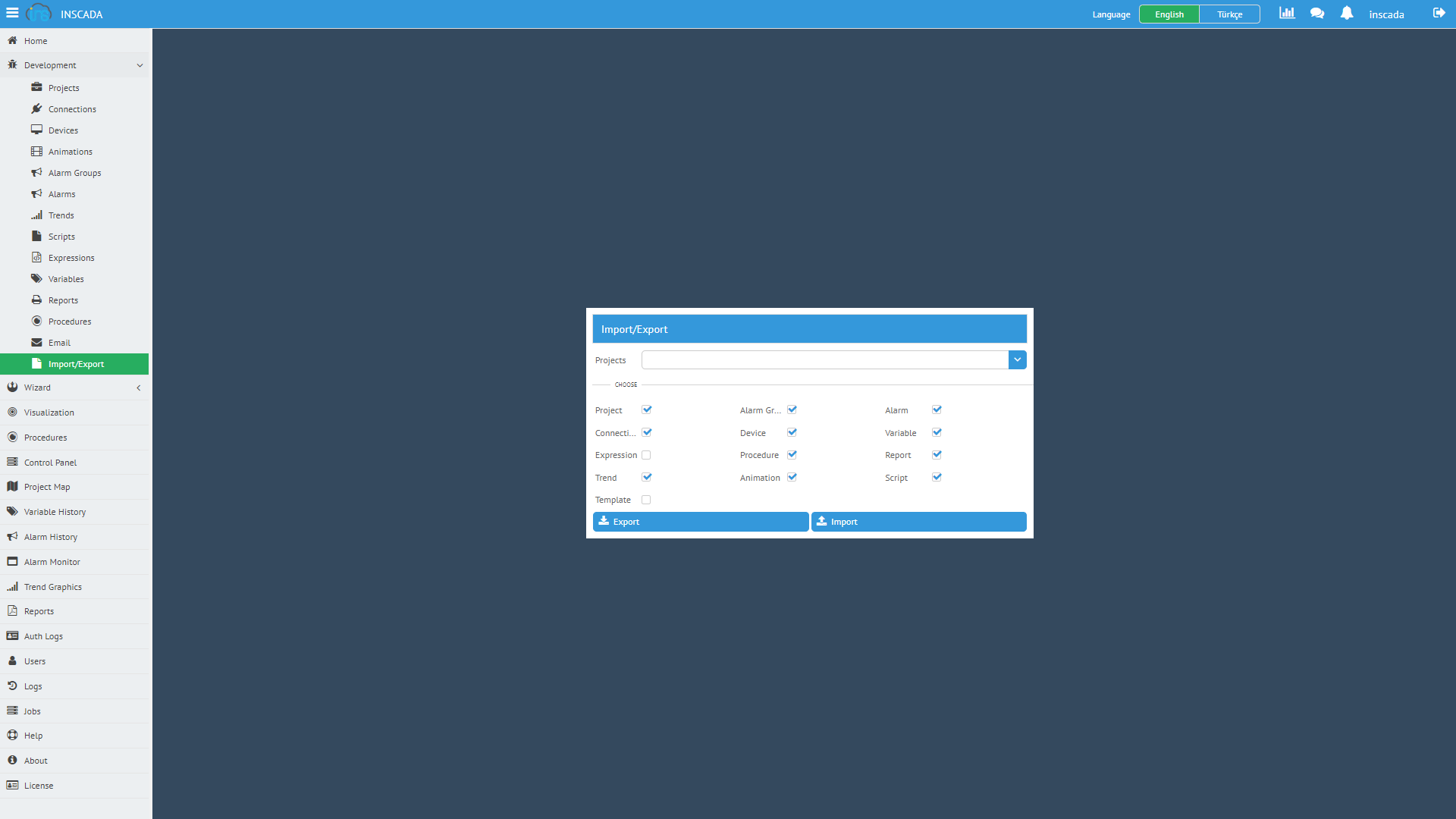
Task: Toggle the Report checkbox
Action: pos(937,455)
